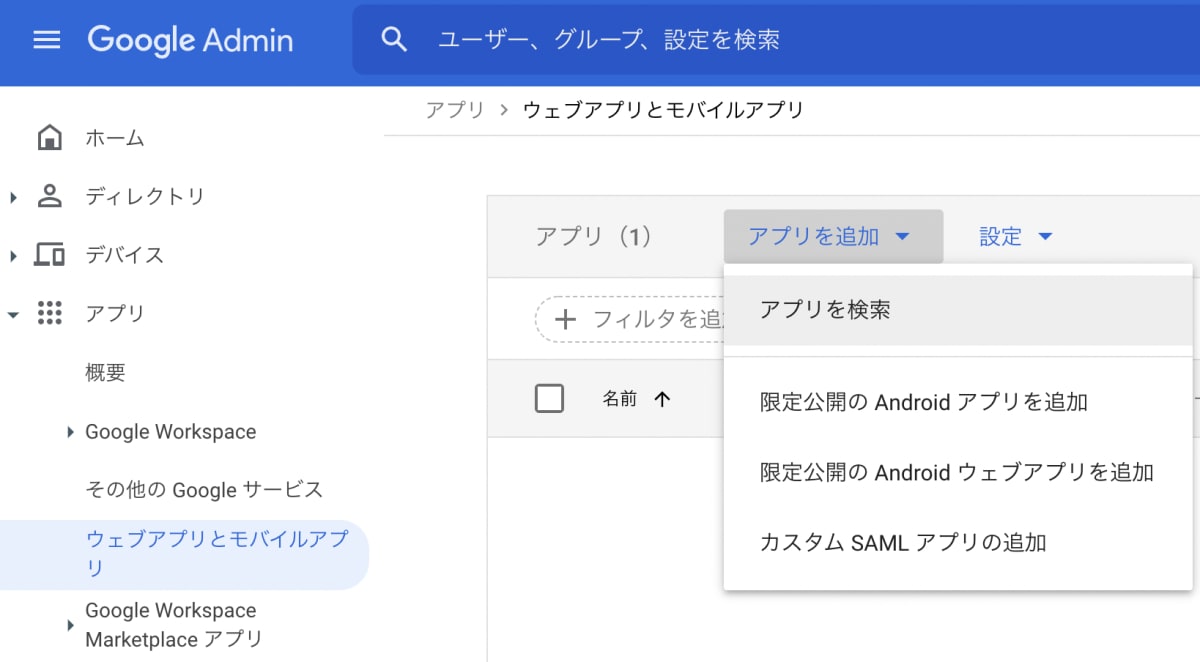This screenshot has height=662, width=1200.
Task: Click the Devices icon in sidebar
Action: [49, 255]
